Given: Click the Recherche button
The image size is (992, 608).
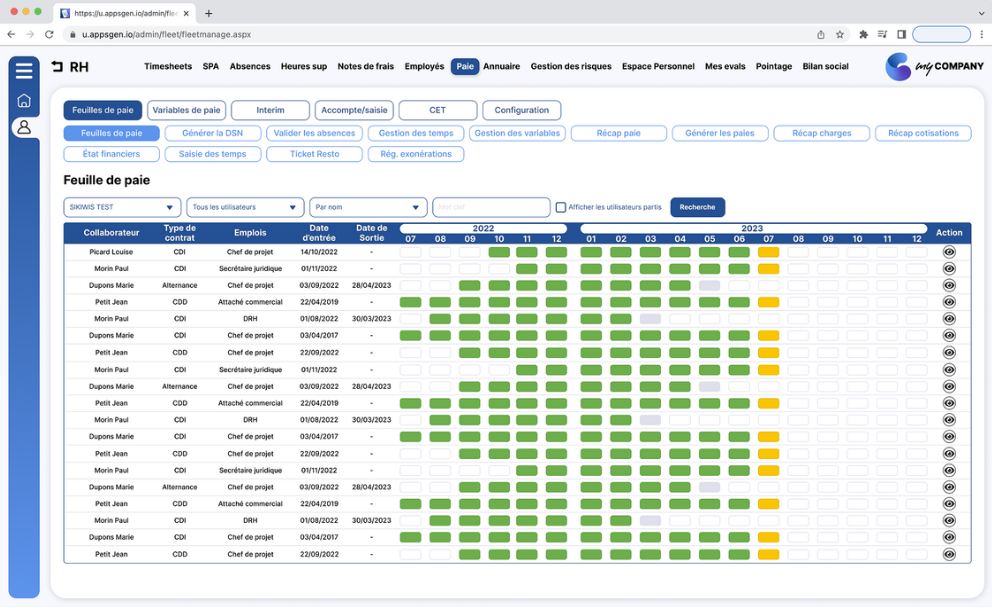Looking at the screenshot, I should pyautogui.click(x=697, y=207).
